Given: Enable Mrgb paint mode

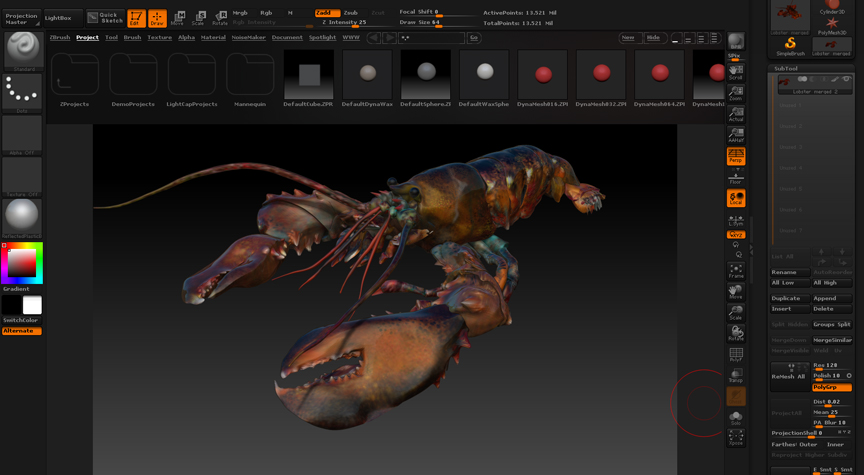Looking at the screenshot, I should (240, 13).
